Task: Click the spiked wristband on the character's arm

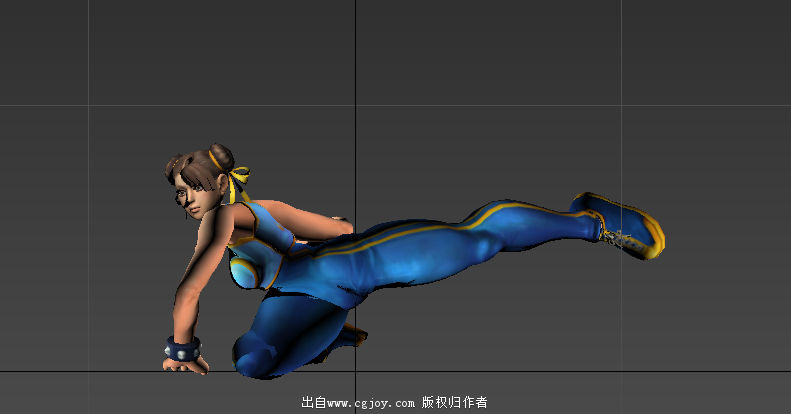Action: [x=183, y=349]
